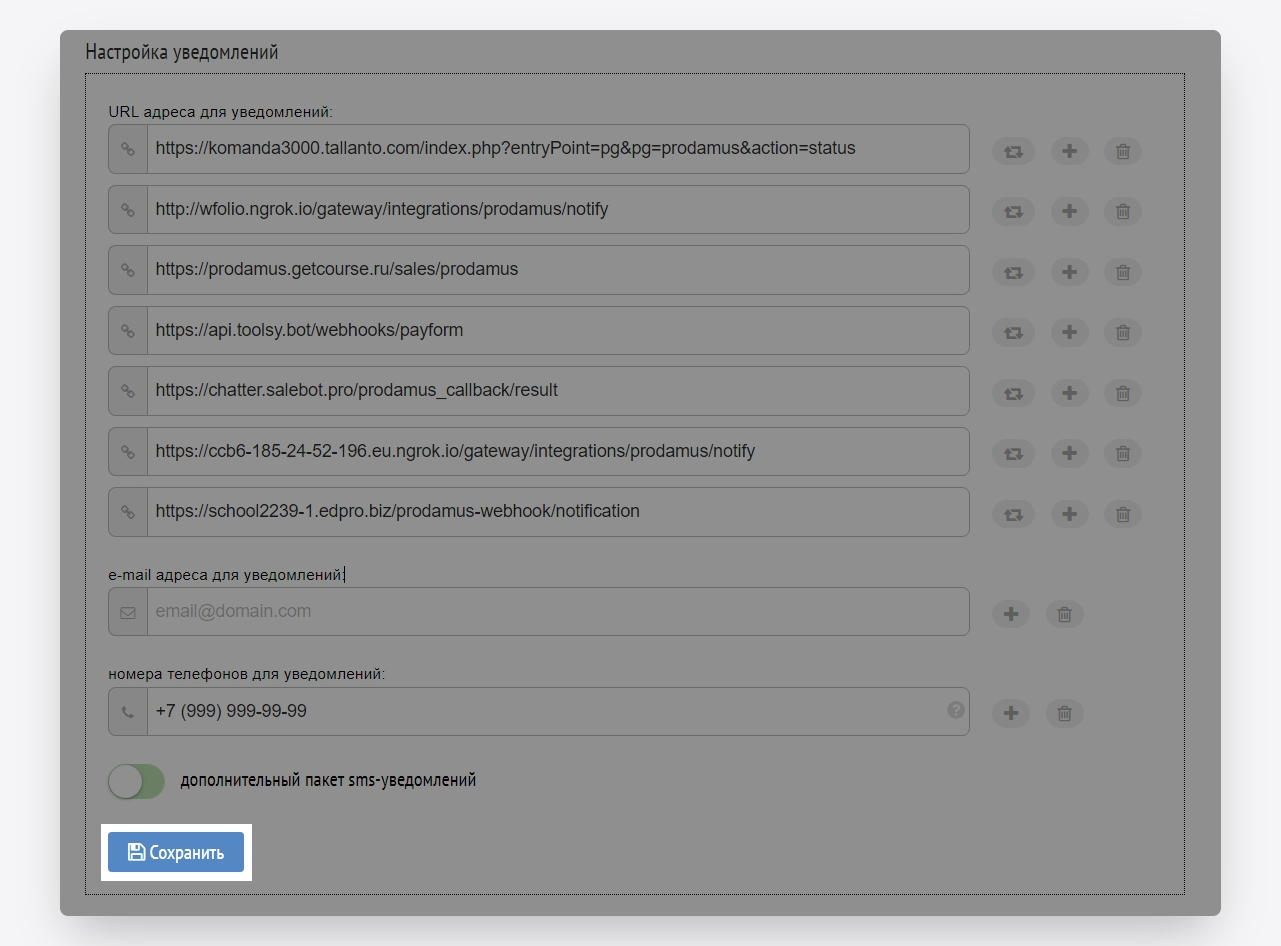Toggle the additional SMS notification package switch
The height and width of the screenshot is (946, 1281).
(136, 781)
